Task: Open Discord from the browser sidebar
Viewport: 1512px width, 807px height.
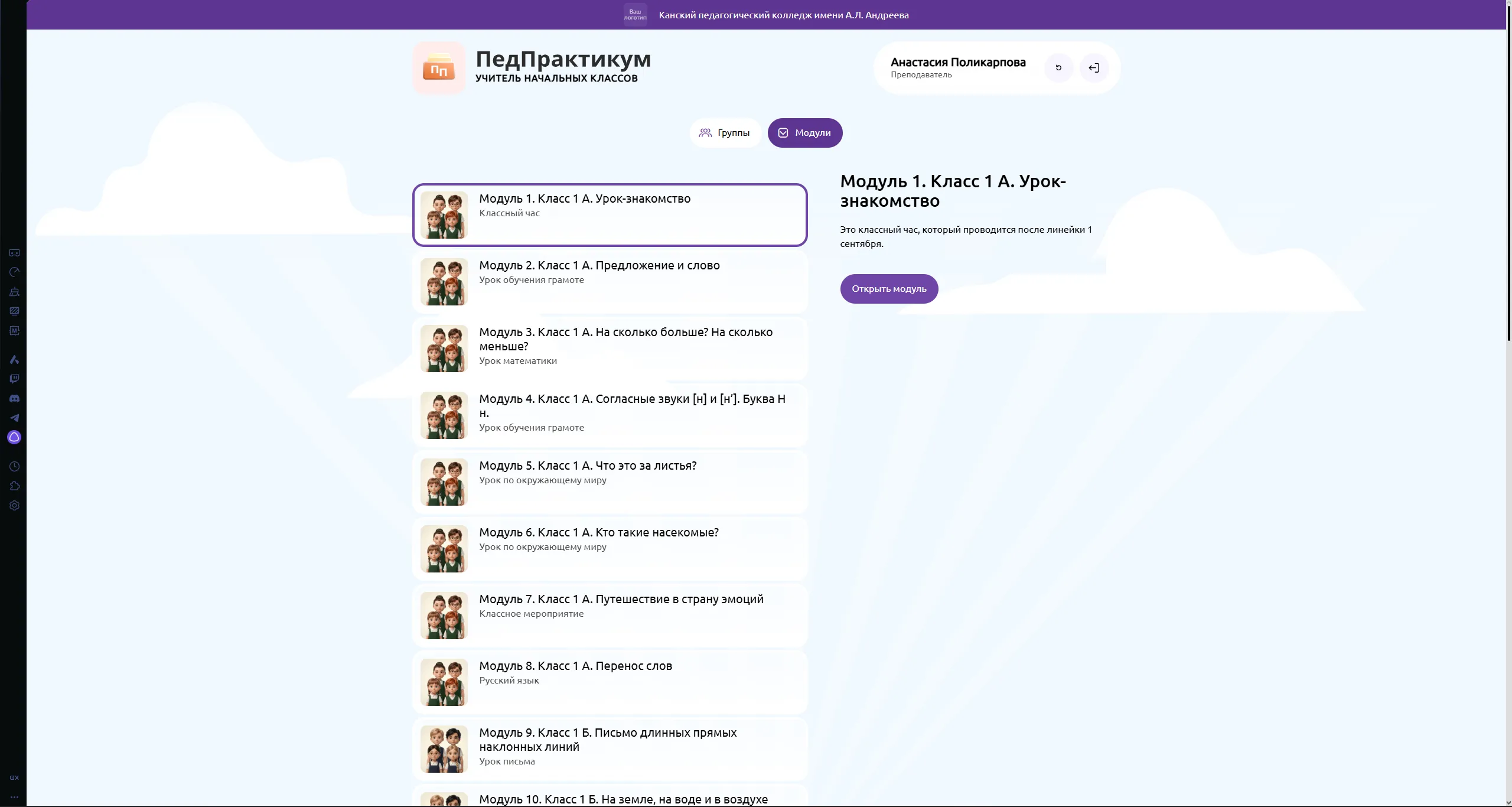Action: 14,398
